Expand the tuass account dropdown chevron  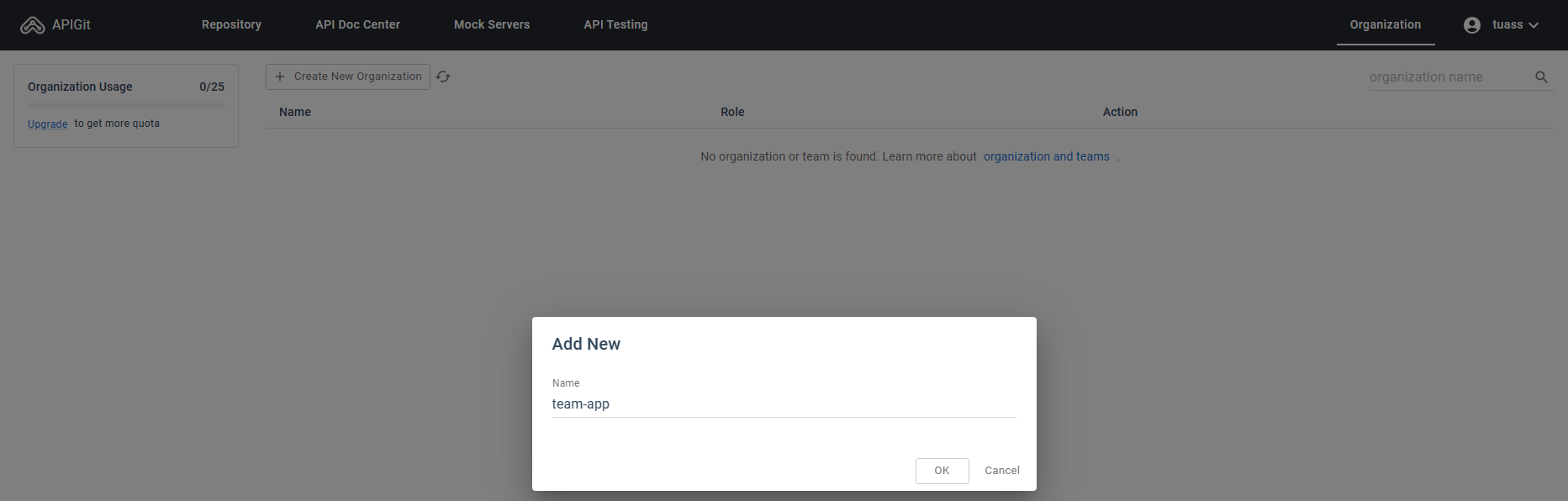coord(1534,25)
